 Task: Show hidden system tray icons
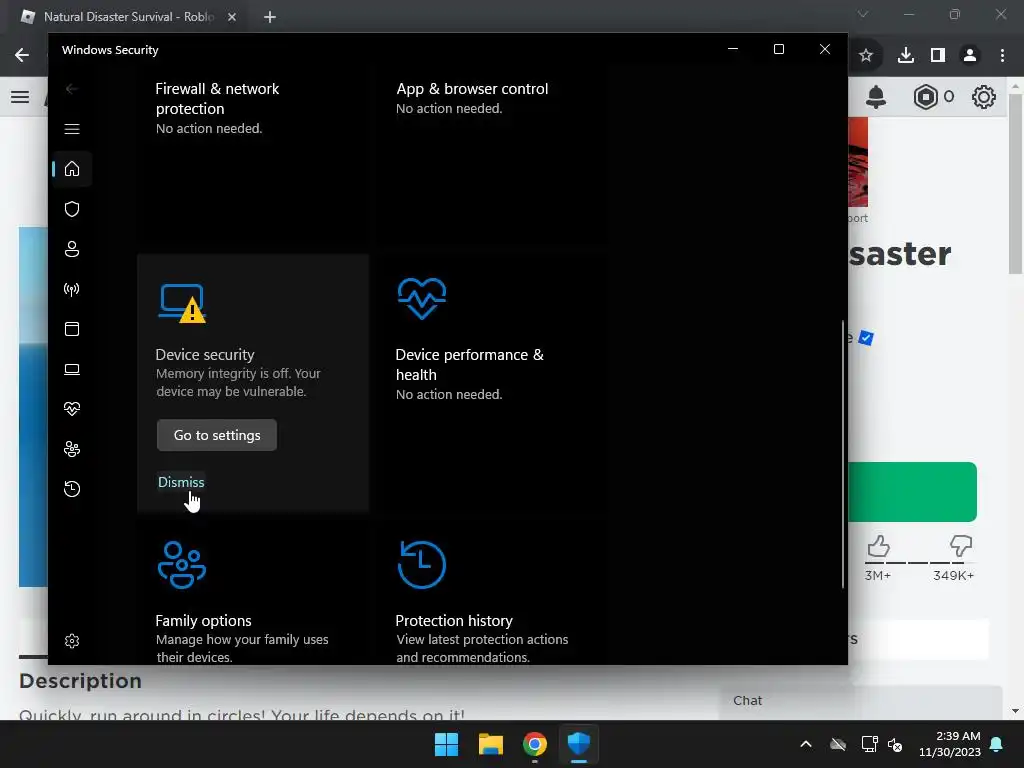tap(806, 744)
